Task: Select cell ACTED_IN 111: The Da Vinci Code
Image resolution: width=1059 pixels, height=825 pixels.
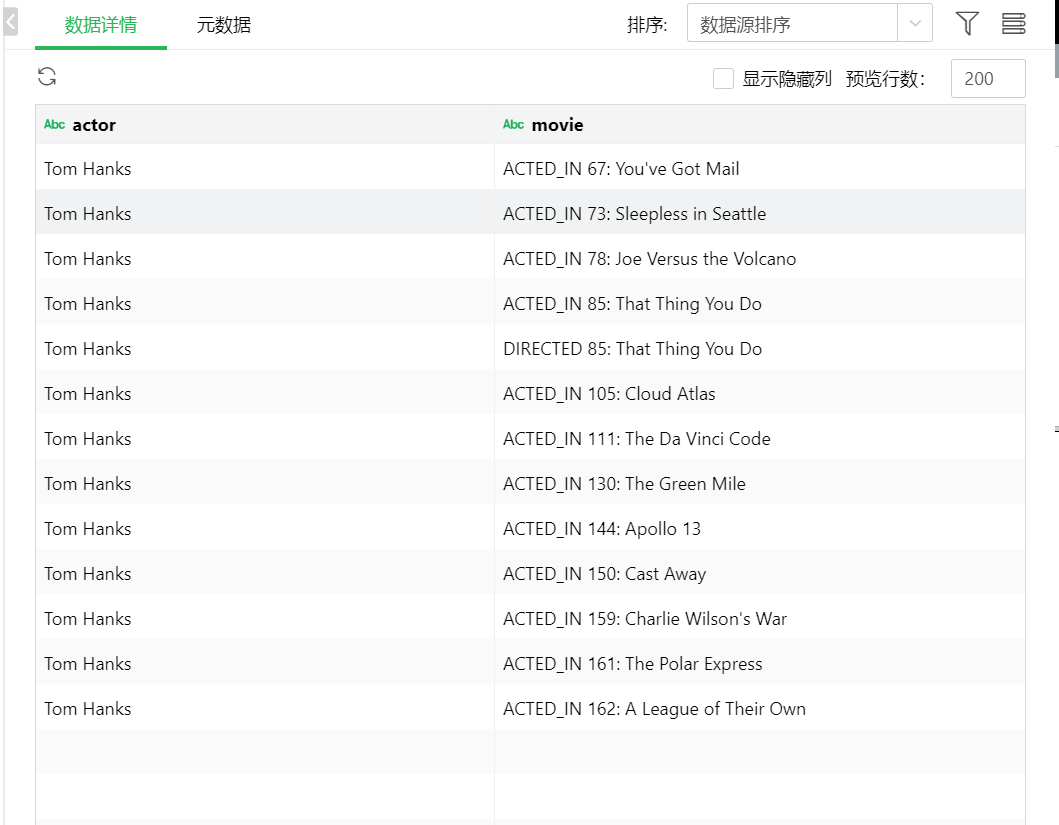Action: [x=760, y=439]
